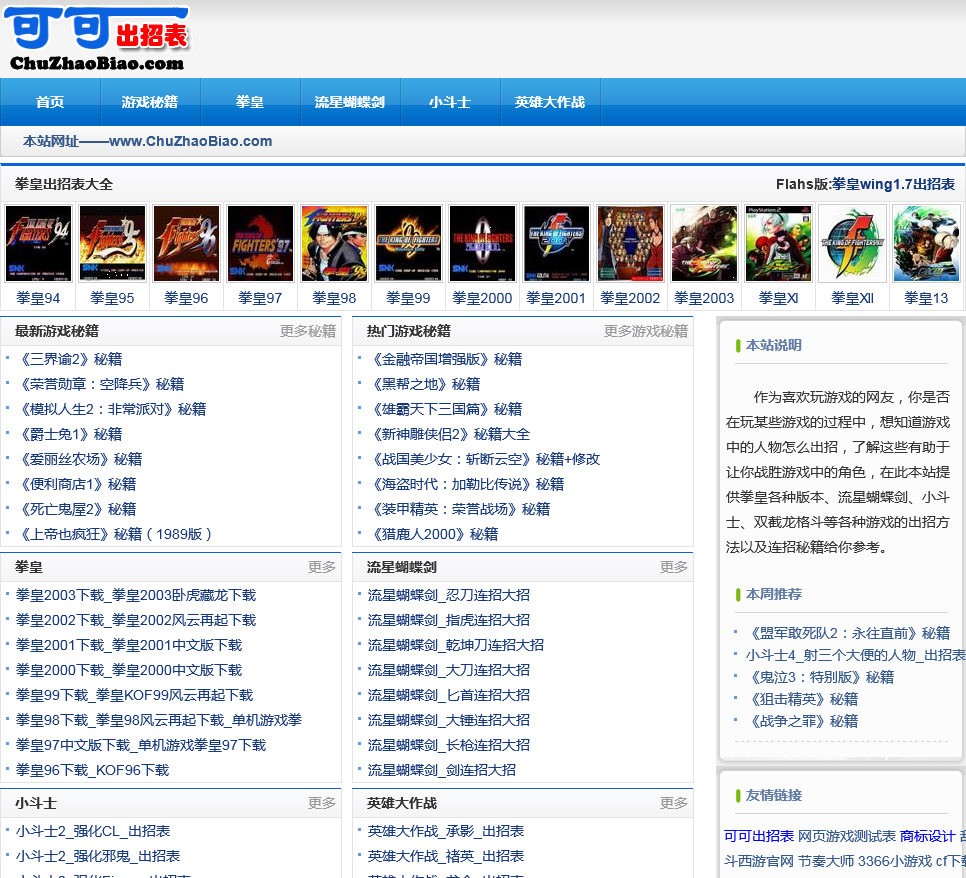
Task: Open 流星蝴蝶剑_忍刀连招大招 link
Action: coord(449,595)
